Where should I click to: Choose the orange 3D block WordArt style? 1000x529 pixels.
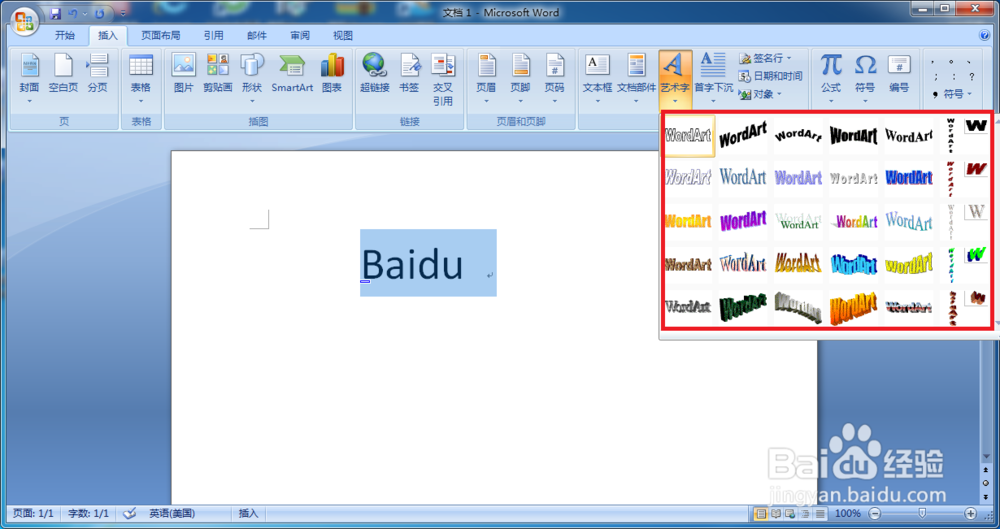point(853,308)
